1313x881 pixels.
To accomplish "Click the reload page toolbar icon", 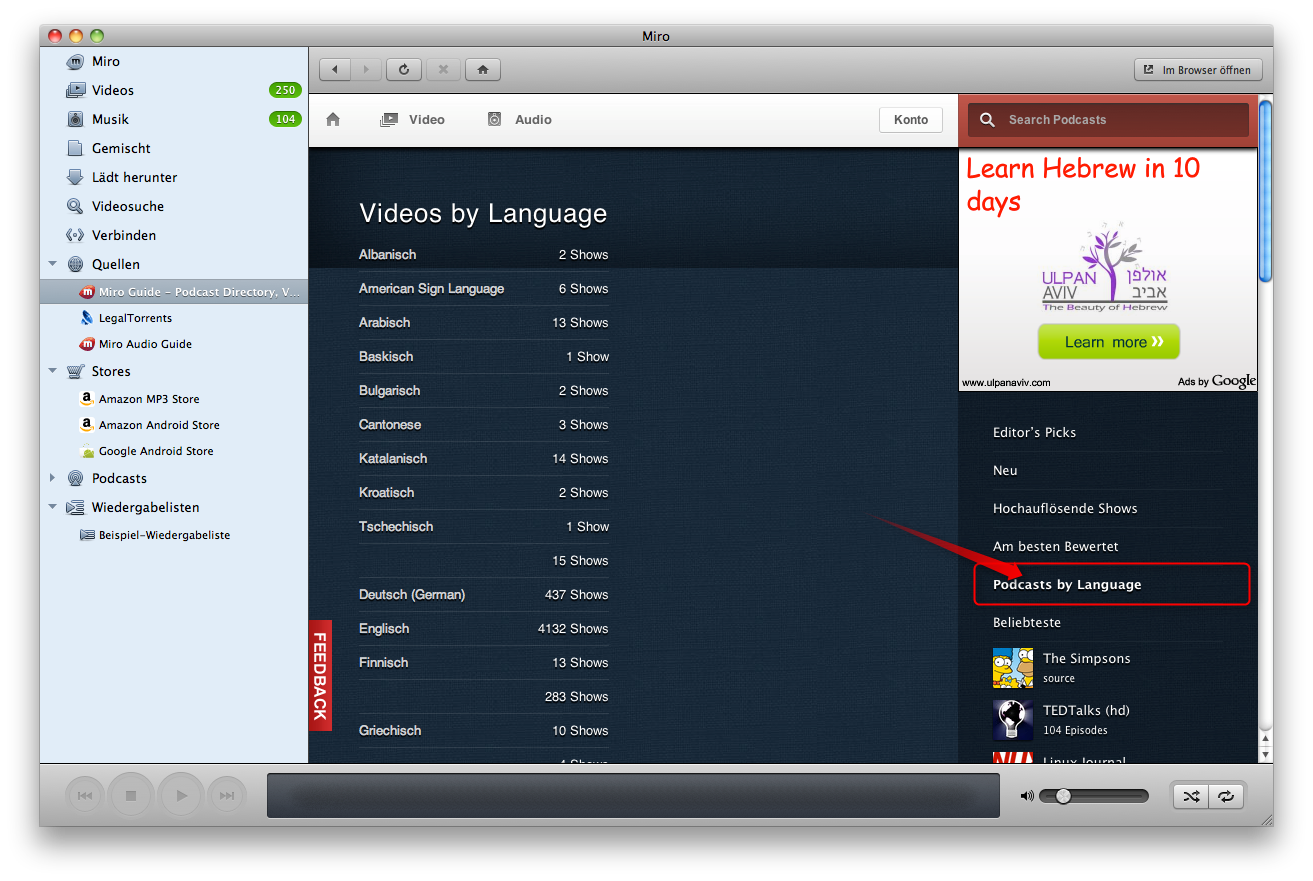I will (x=404, y=70).
